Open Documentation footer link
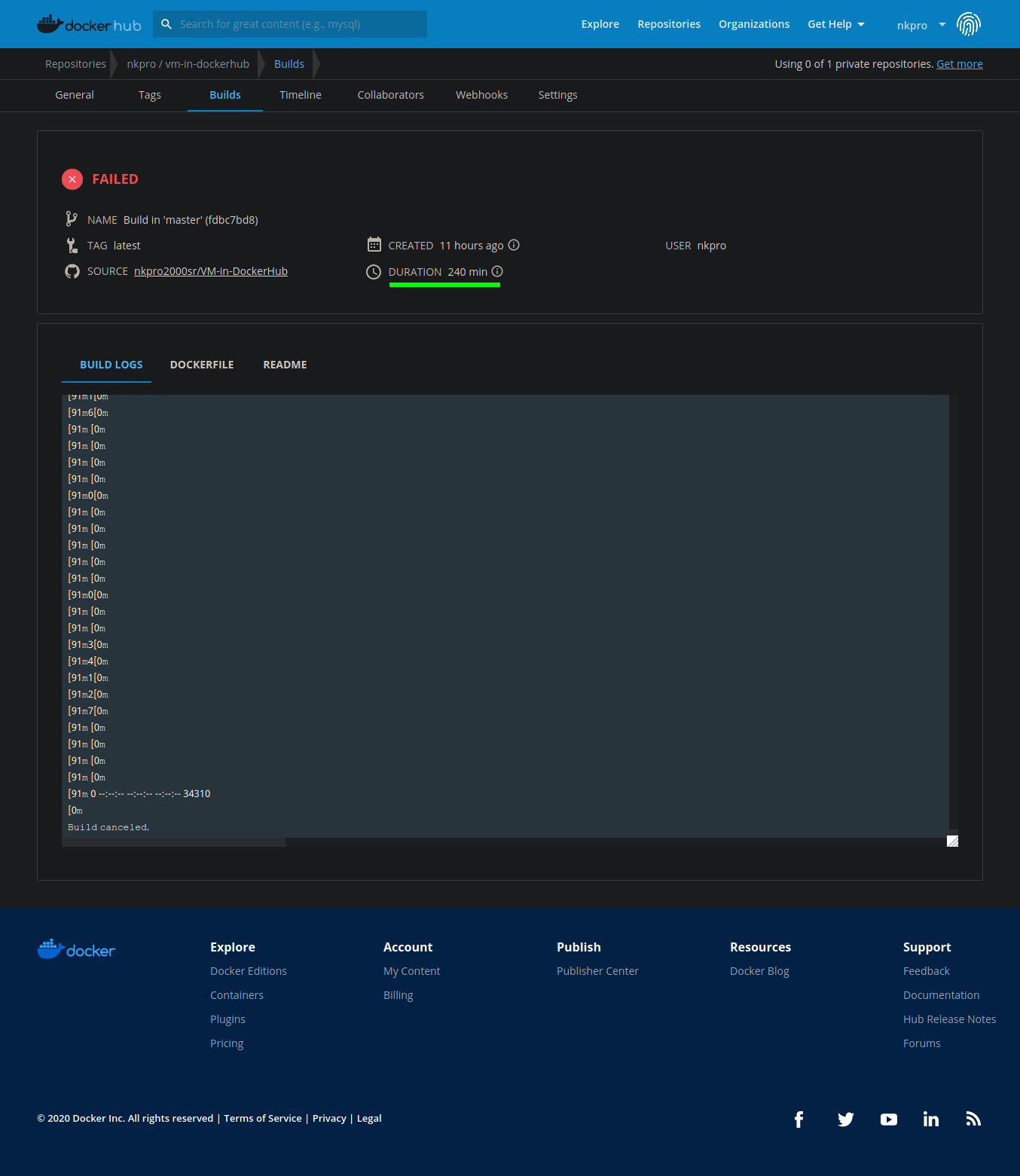The image size is (1020, 1176). coord(942,995)
